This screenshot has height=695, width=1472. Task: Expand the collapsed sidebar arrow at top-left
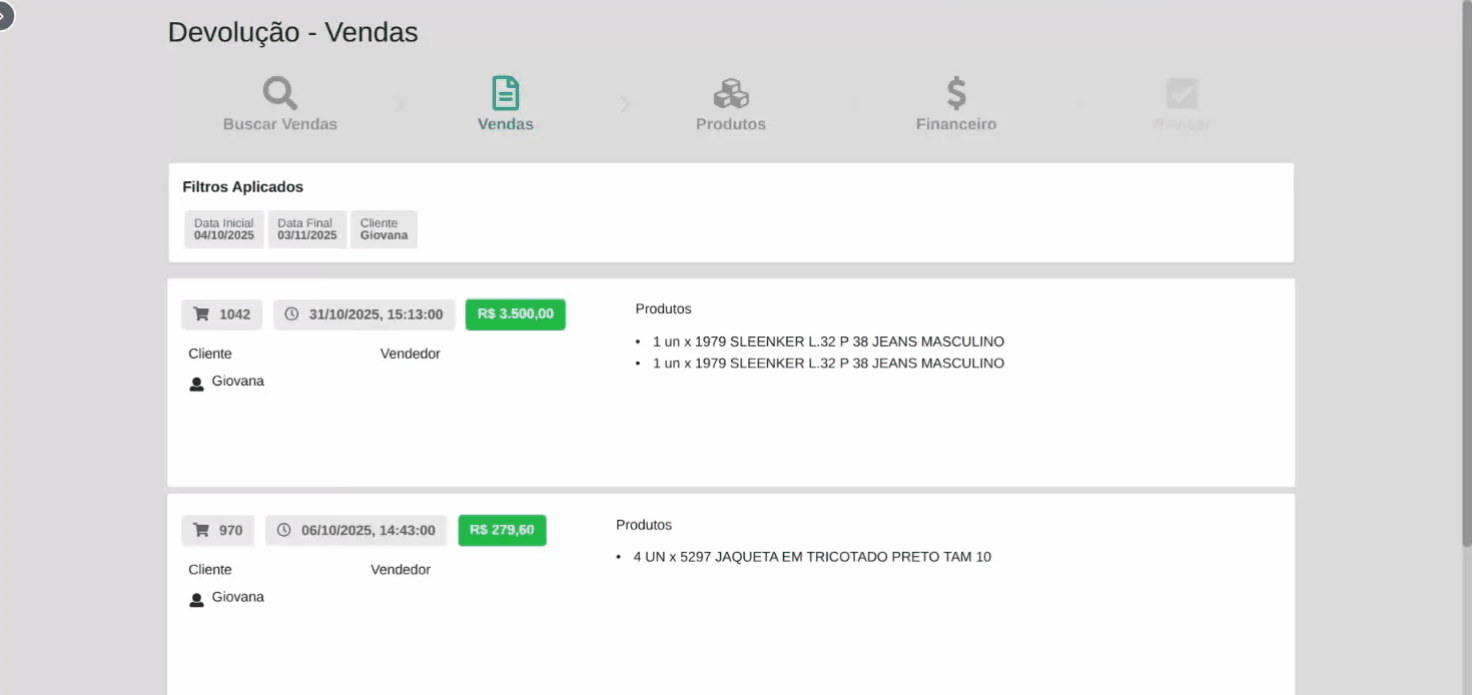pyautogui.click(x=4, y=15)
